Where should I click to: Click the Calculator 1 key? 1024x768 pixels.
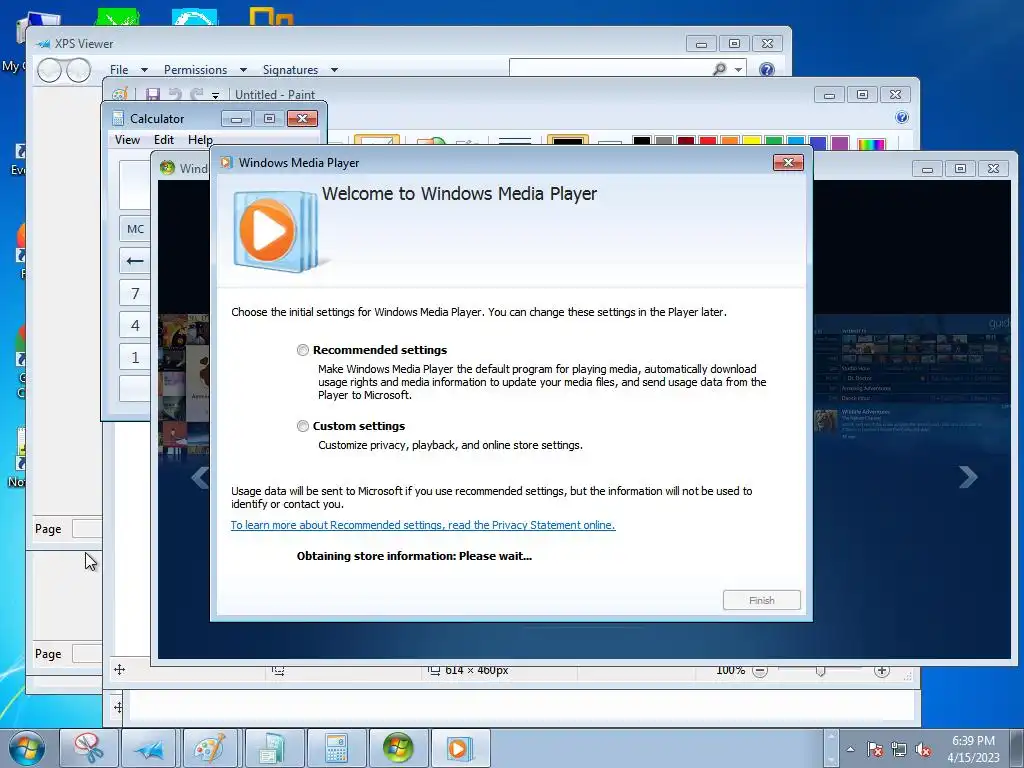(135, 357)
